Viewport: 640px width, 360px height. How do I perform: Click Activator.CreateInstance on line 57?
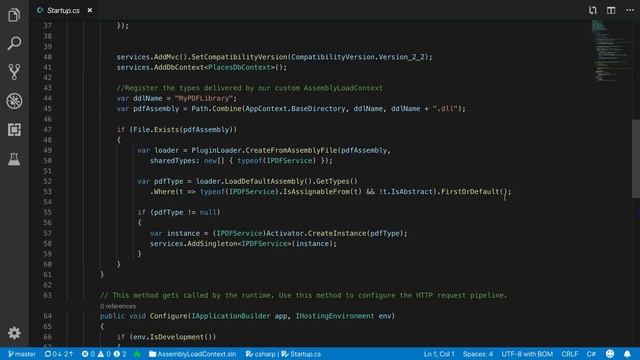coord(316,233)
